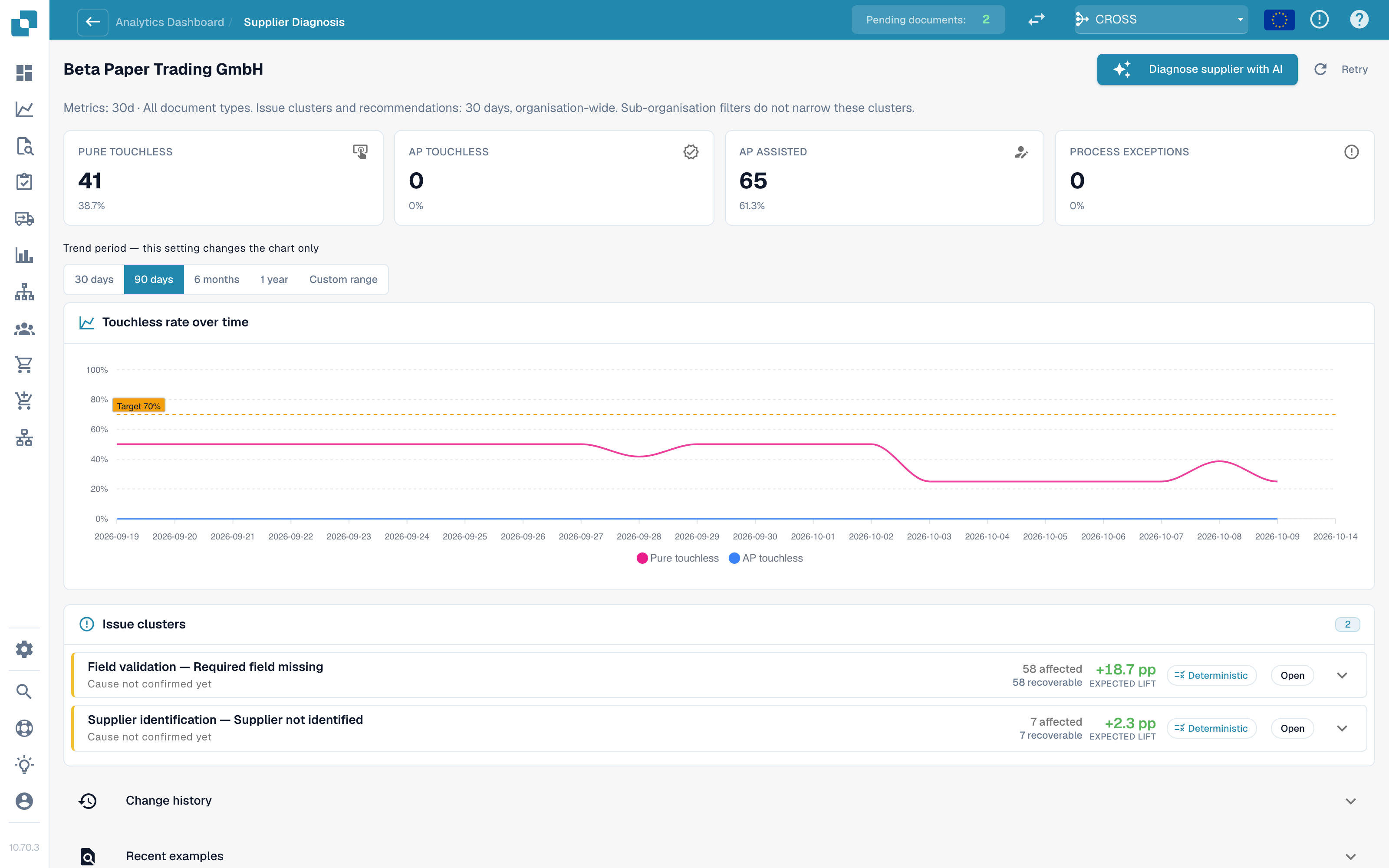Viewport: 1389px width, 868px height.
Task: Open the help question mark icon
Action: click(1359, 20)
